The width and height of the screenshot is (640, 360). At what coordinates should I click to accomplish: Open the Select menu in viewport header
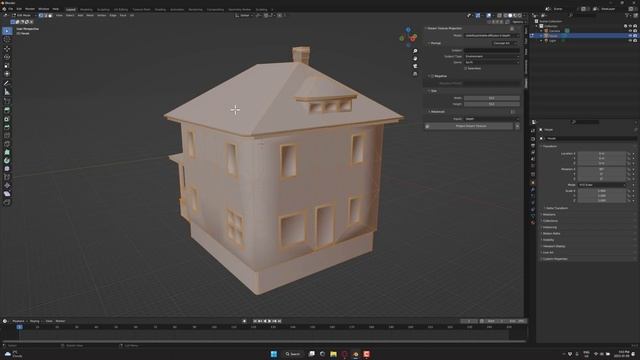coord(70,16)
